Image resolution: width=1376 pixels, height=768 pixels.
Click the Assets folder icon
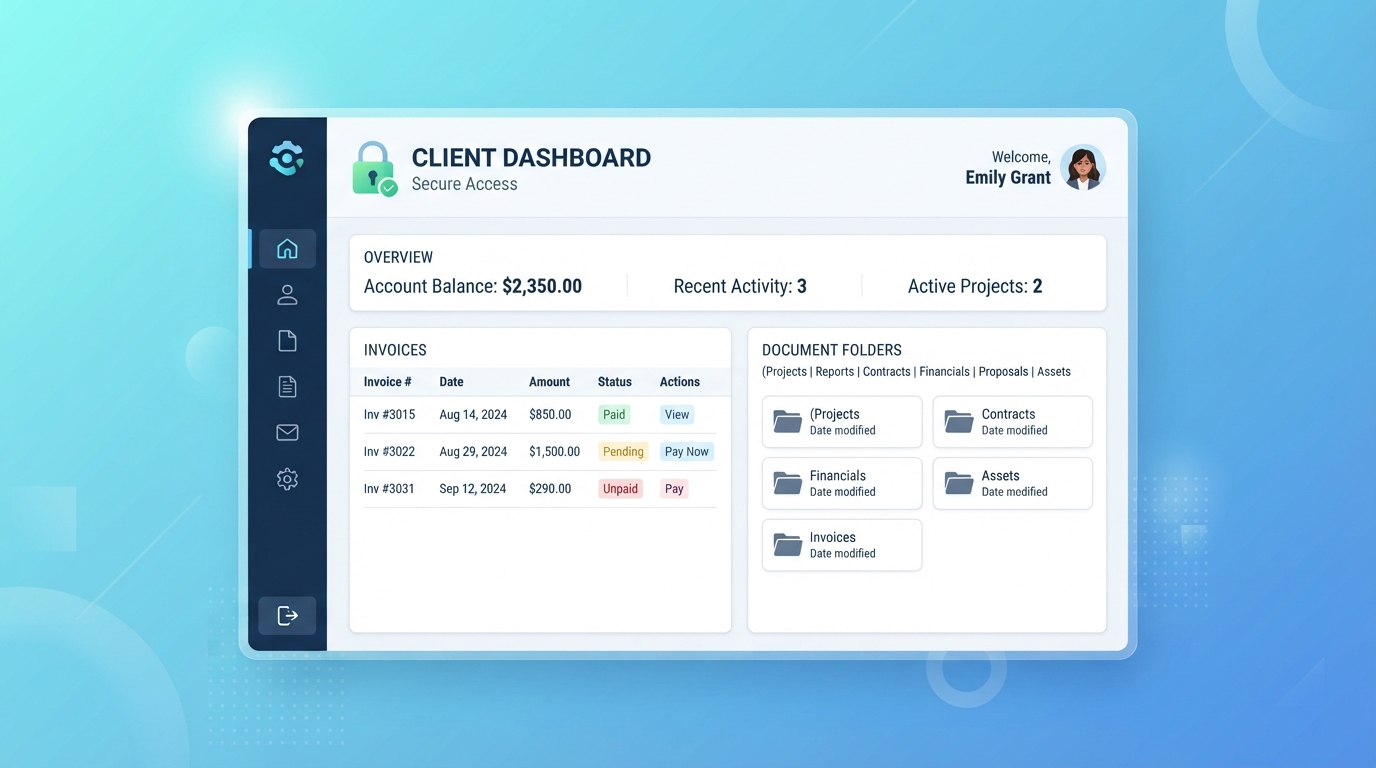pyautogui.click(x=959, y=483)
